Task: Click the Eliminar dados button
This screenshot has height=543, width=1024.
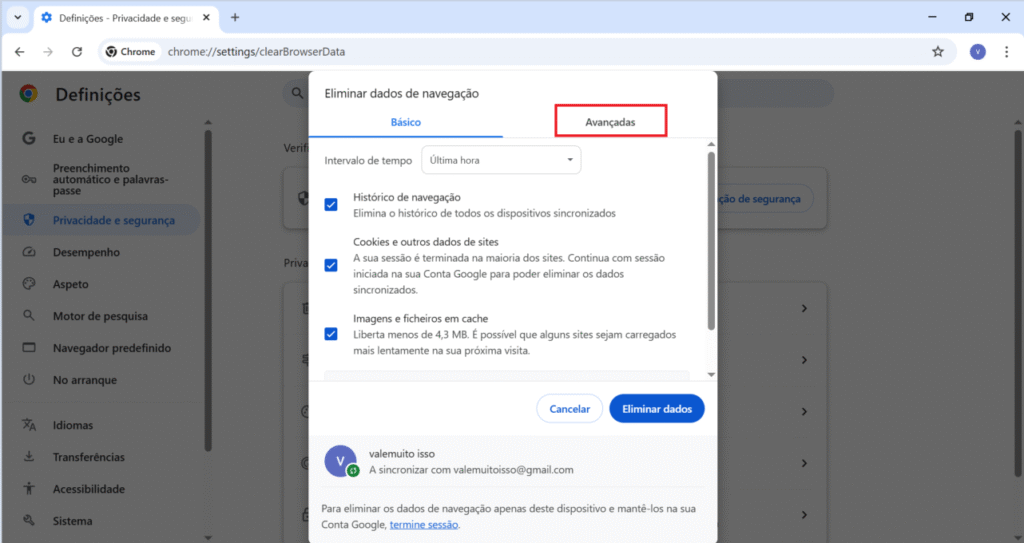Action: (x=657, y=408)
